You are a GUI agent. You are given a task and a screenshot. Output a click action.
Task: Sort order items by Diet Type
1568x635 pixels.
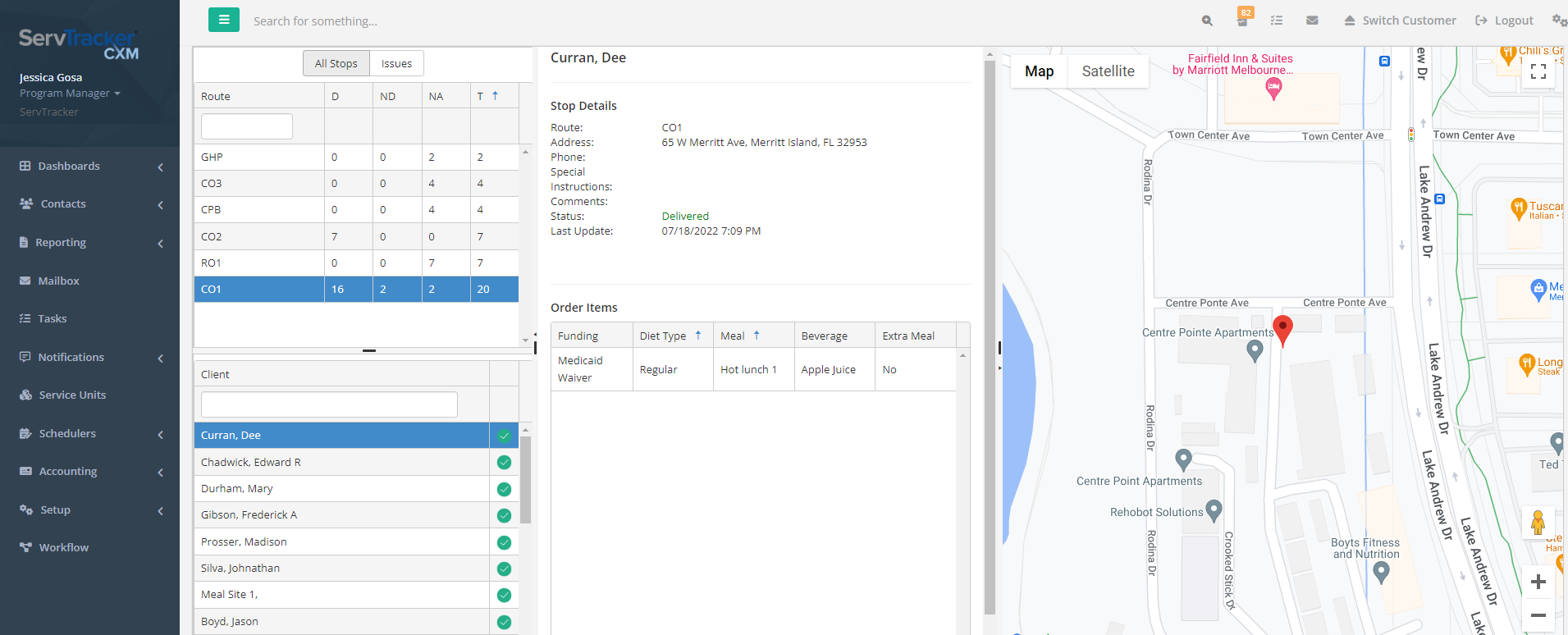672,336
